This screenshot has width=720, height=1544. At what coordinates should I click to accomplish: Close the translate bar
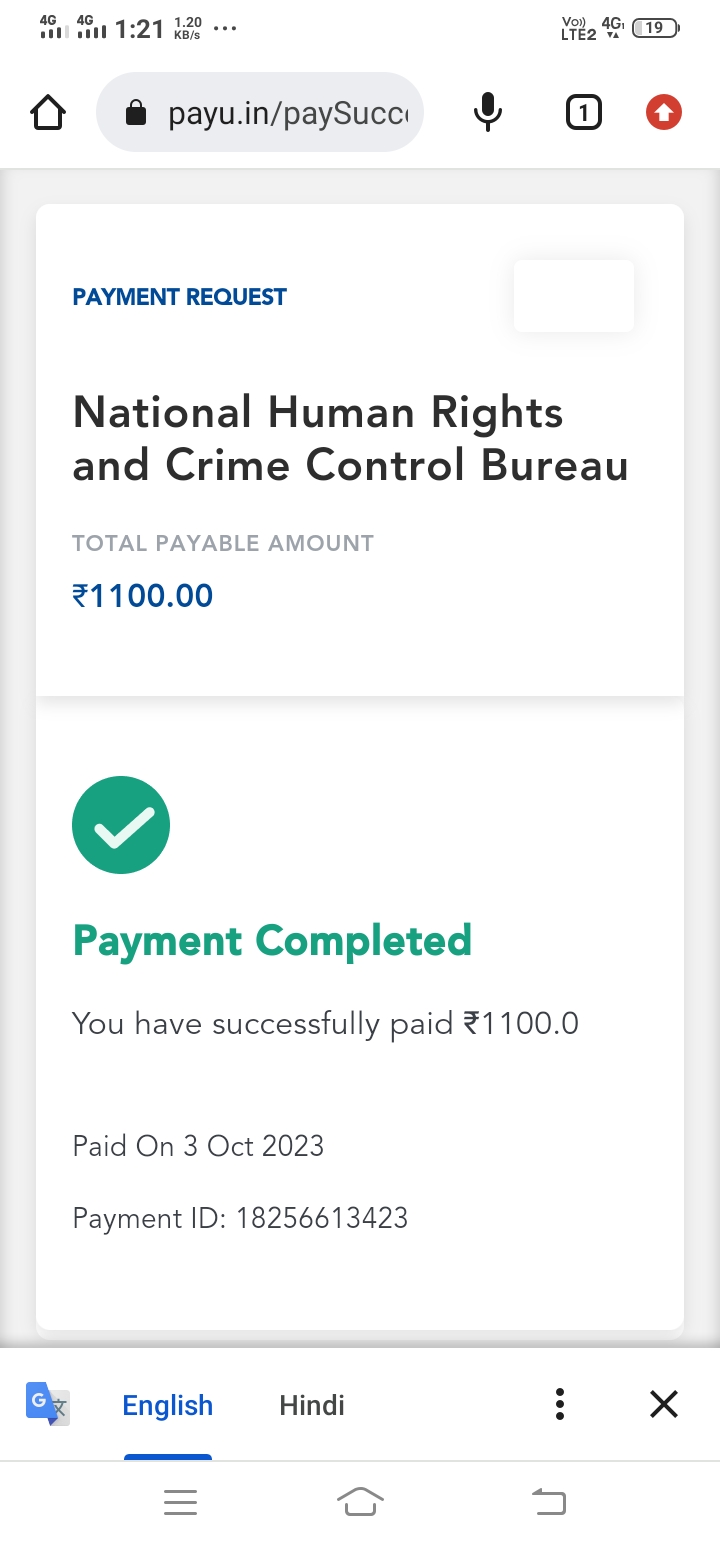click(664, 1404)
